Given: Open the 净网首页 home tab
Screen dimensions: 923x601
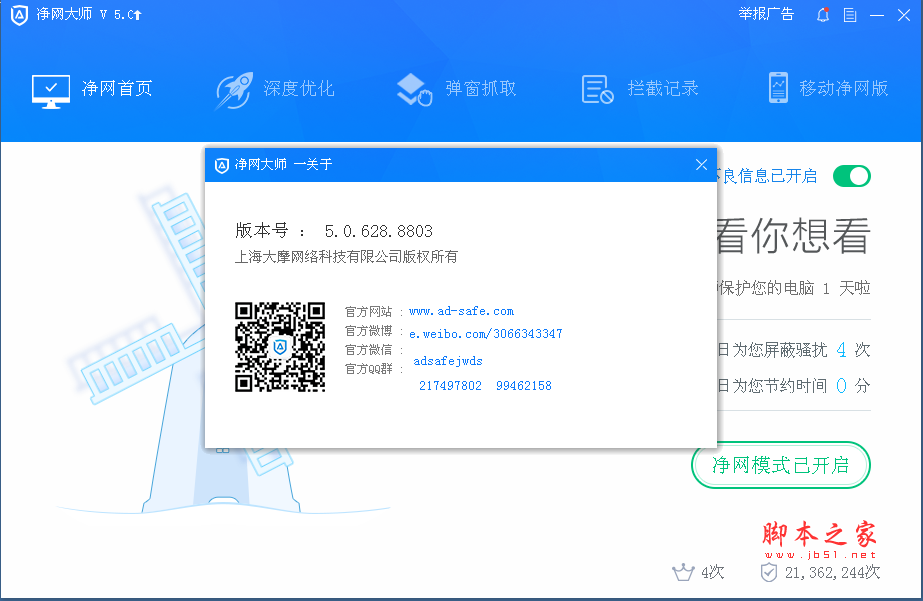Looking at the screenshot, I should point(92,89).
